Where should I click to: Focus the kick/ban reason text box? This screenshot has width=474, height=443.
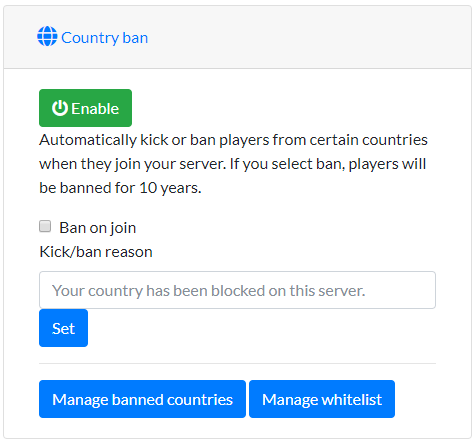(237, 290)
